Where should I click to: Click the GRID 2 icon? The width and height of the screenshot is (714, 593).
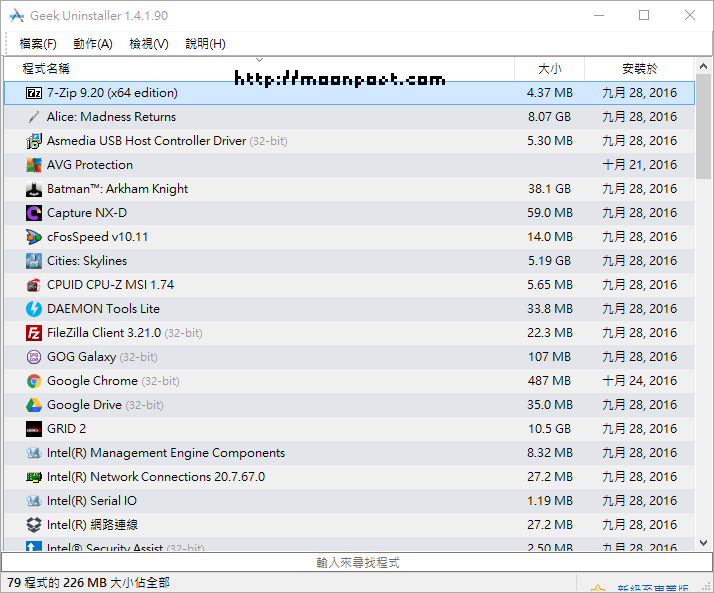(x=34, y=429)
